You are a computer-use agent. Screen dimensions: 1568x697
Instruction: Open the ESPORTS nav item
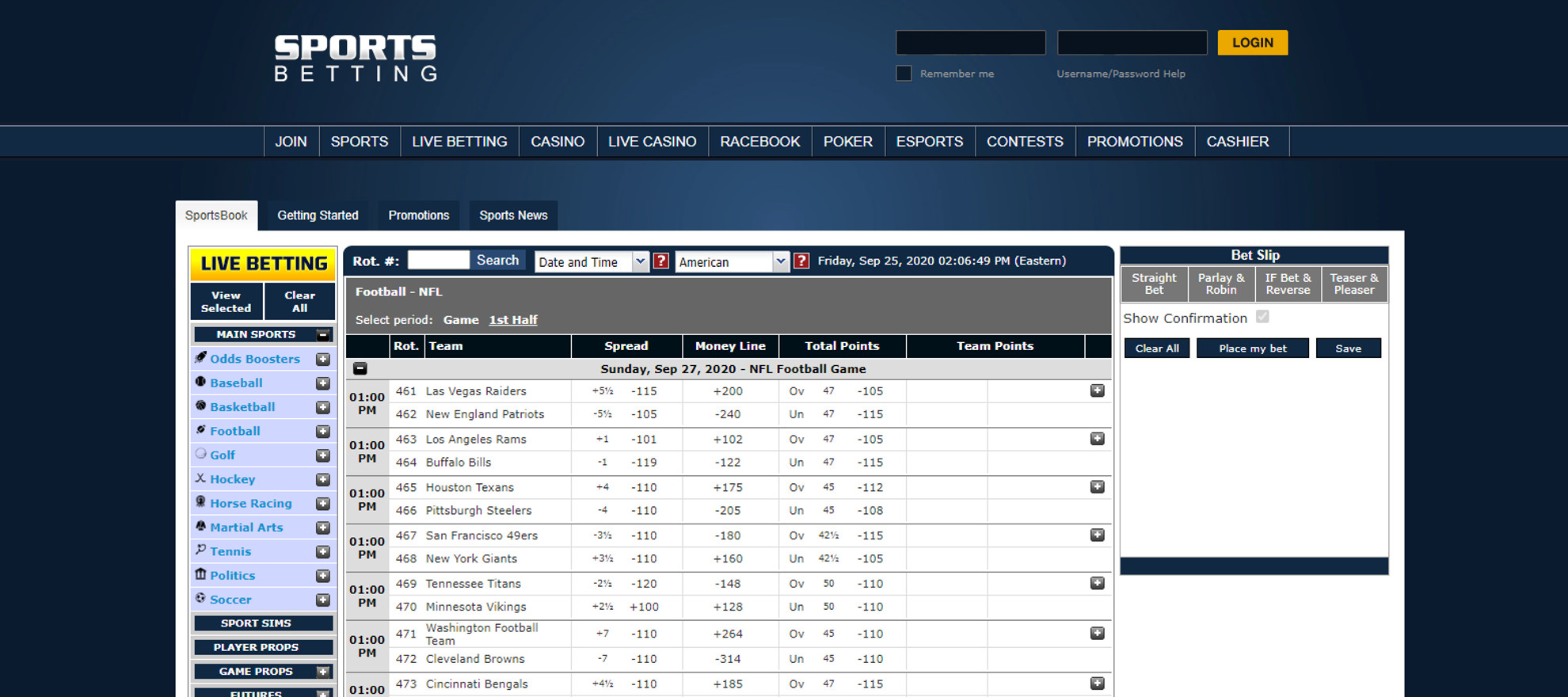[x=930, y=142]
